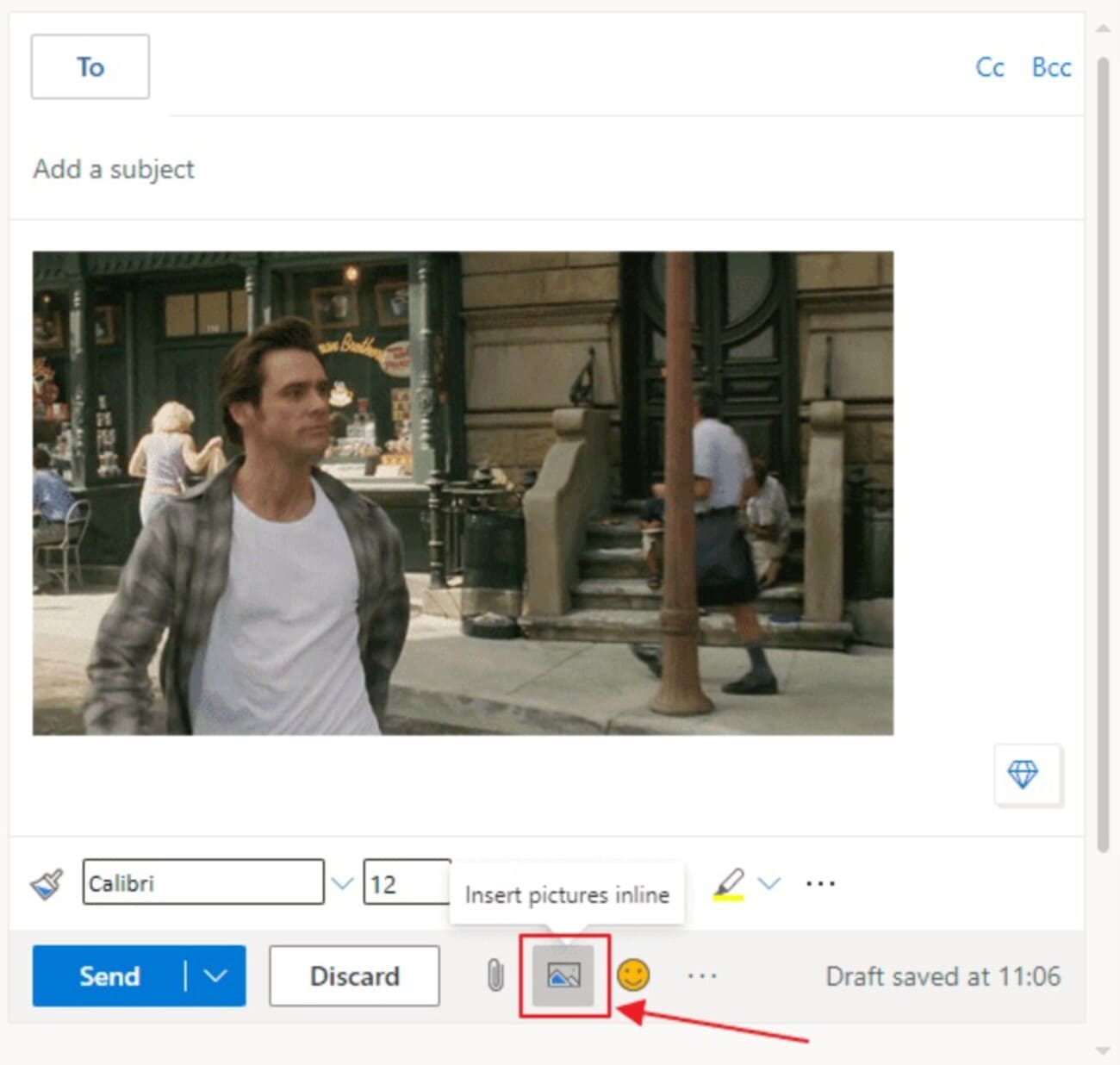Open the address book via the To button
This screenshot has width=1120, height=1065.
90,66
